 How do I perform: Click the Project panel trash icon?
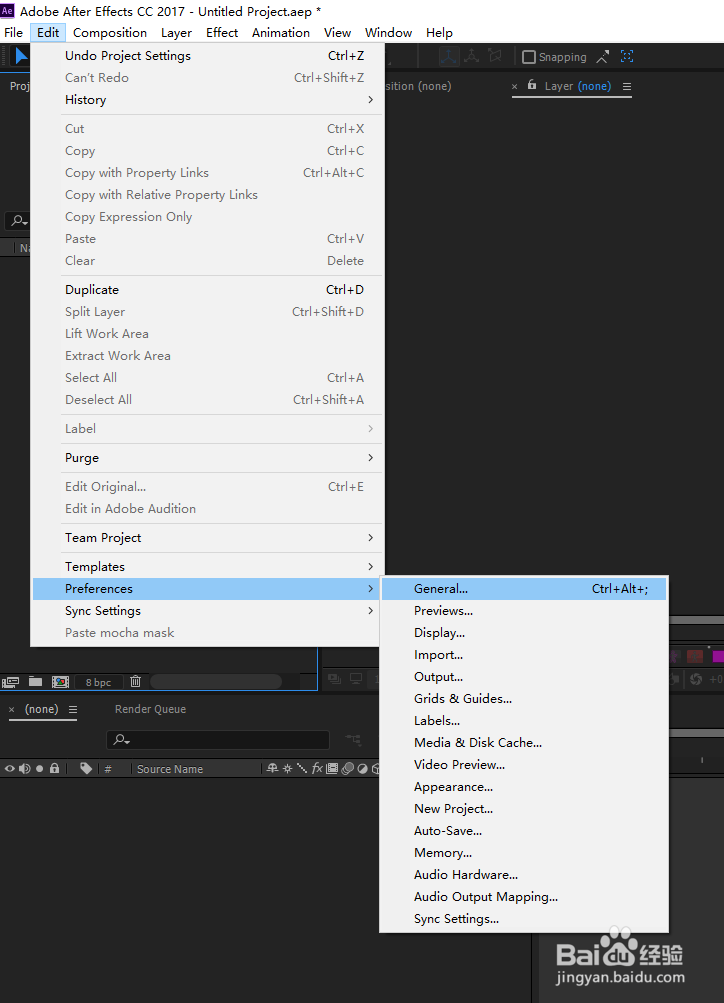pos(136,682)
